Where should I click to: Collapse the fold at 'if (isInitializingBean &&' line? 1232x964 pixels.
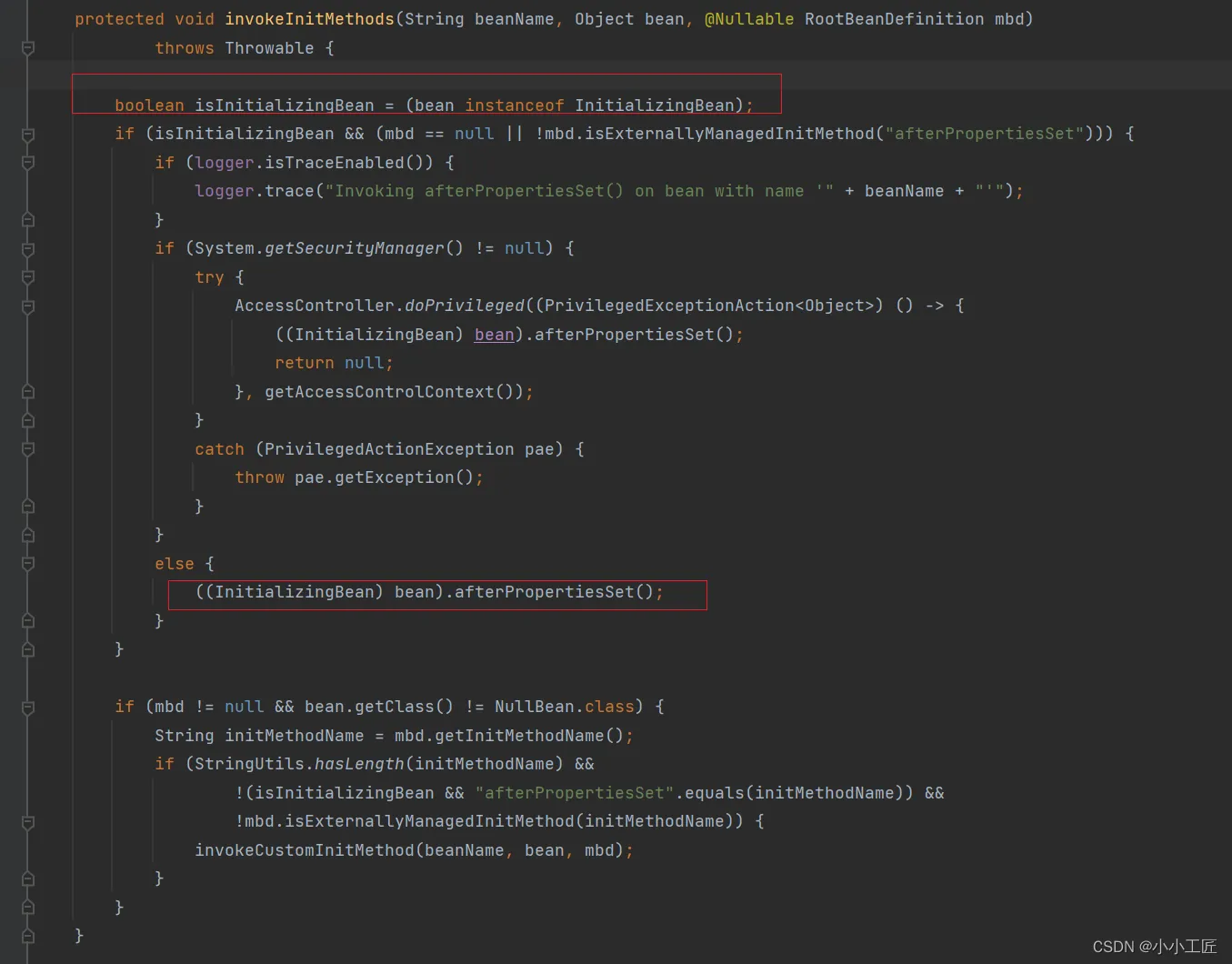[x=28, y=134]
